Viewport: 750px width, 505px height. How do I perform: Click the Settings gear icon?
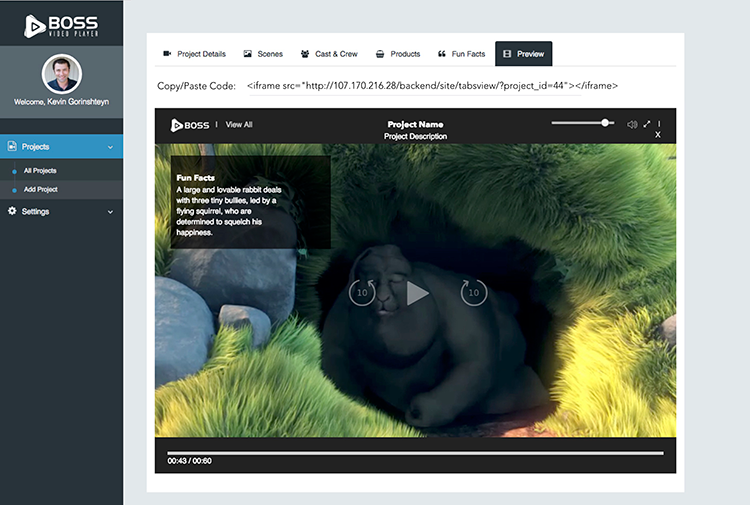12,211
